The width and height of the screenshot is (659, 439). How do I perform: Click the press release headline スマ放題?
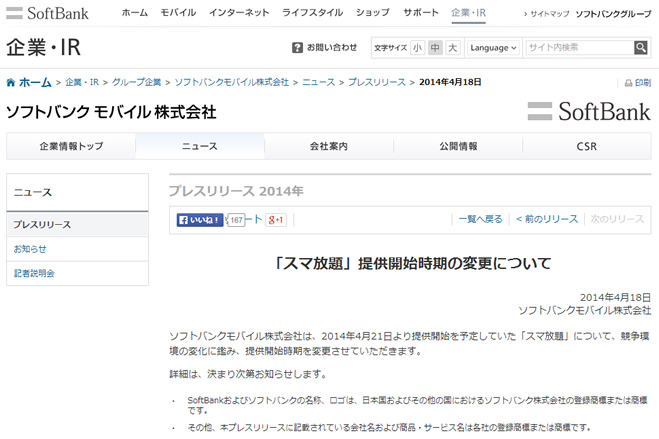point(412,263)
